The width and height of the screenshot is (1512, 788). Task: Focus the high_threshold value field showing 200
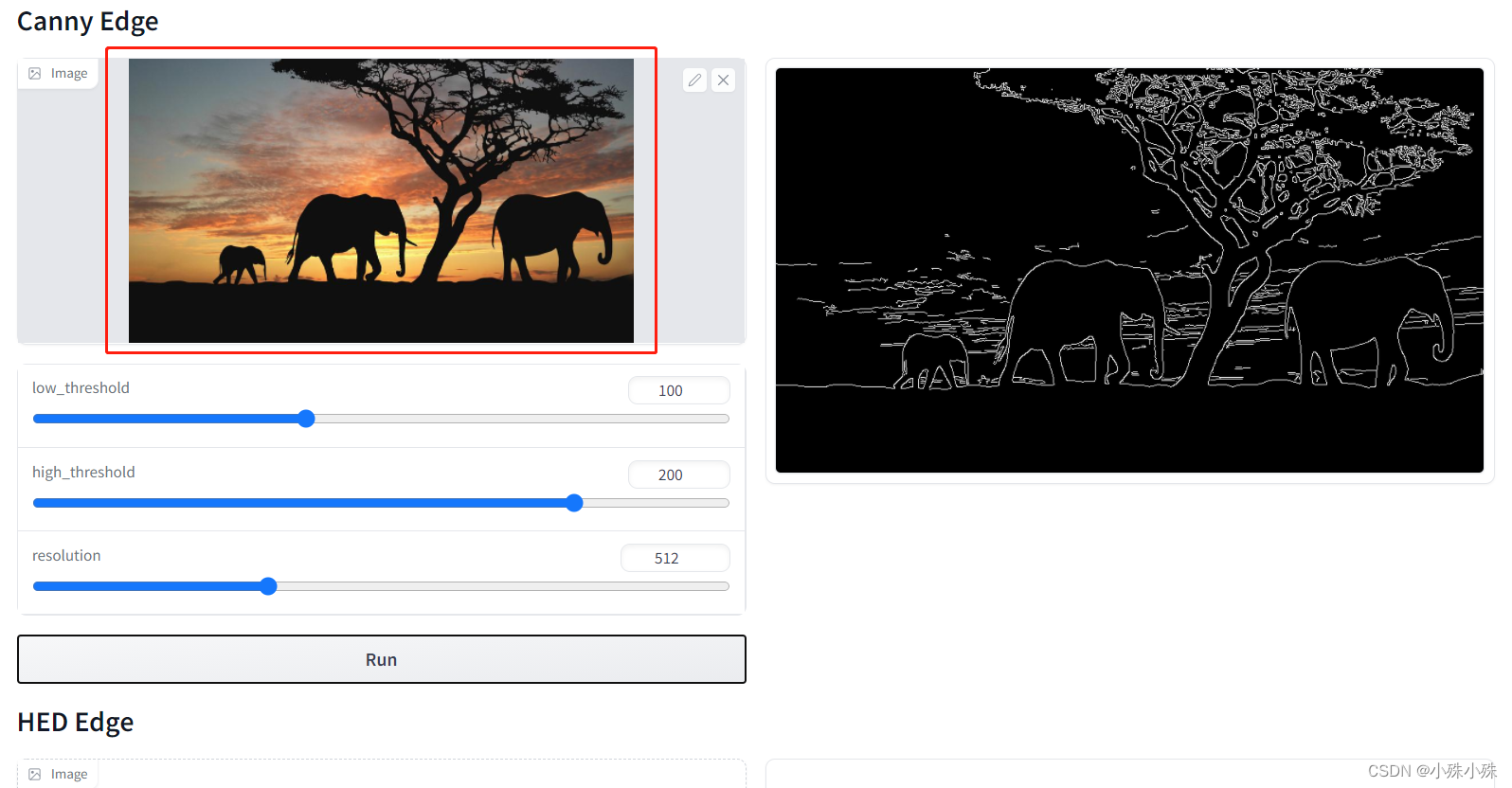[x=679, y=475]
